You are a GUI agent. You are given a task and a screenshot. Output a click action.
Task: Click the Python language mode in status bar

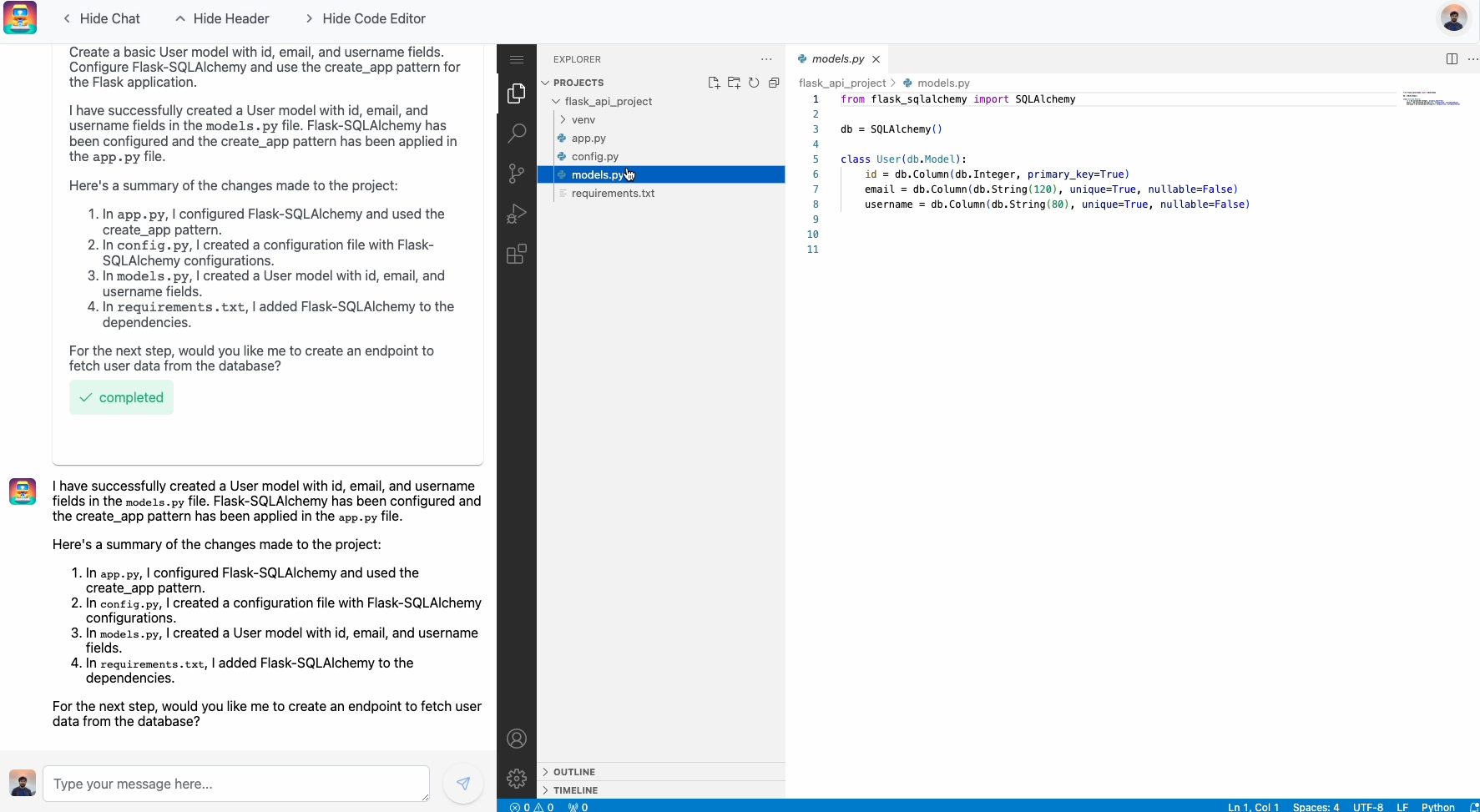(x=1437, y=806)
